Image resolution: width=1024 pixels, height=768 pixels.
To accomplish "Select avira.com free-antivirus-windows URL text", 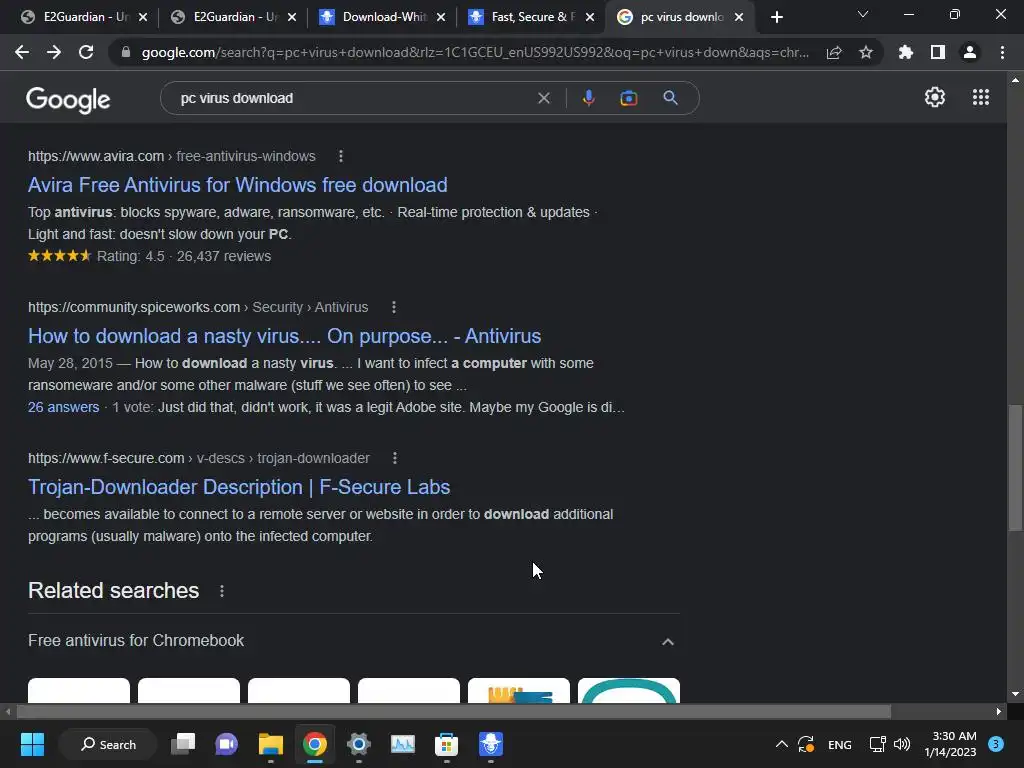I will (x=172, y=156).
